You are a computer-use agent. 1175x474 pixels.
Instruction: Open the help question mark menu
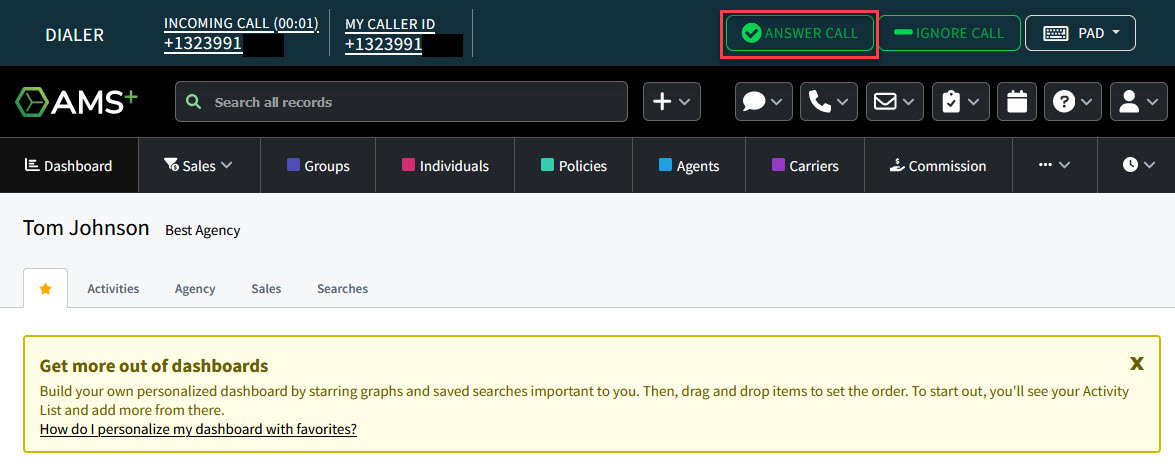pos(1073,102)
